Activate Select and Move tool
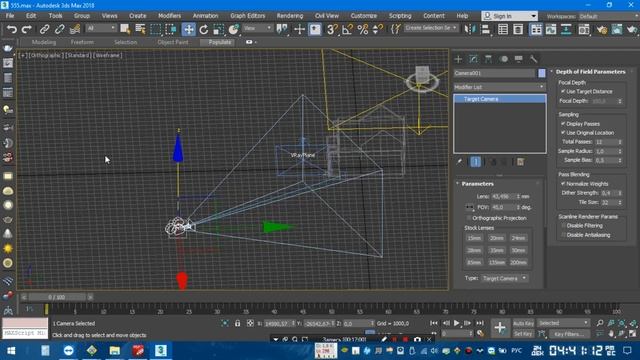640x360 pixels. pyautogui.click(x=189, y=29)
